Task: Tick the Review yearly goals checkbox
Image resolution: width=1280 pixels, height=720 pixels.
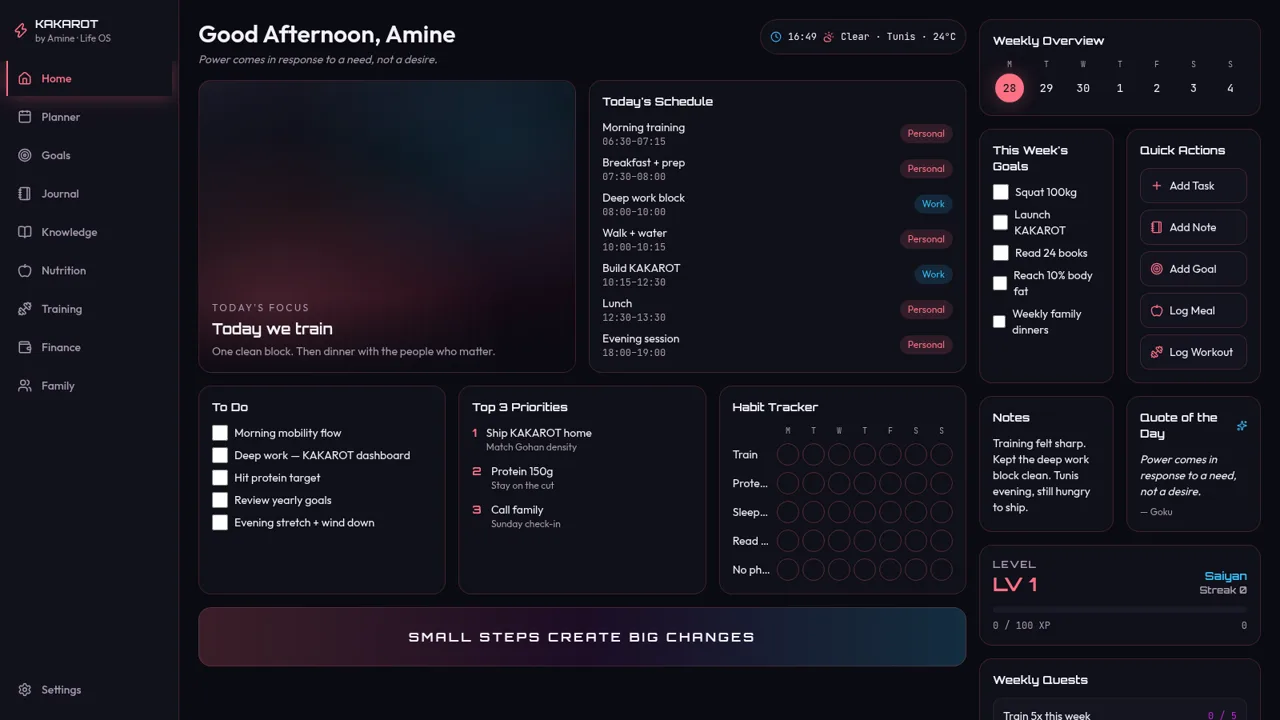Action: click(x=220, y=500)
